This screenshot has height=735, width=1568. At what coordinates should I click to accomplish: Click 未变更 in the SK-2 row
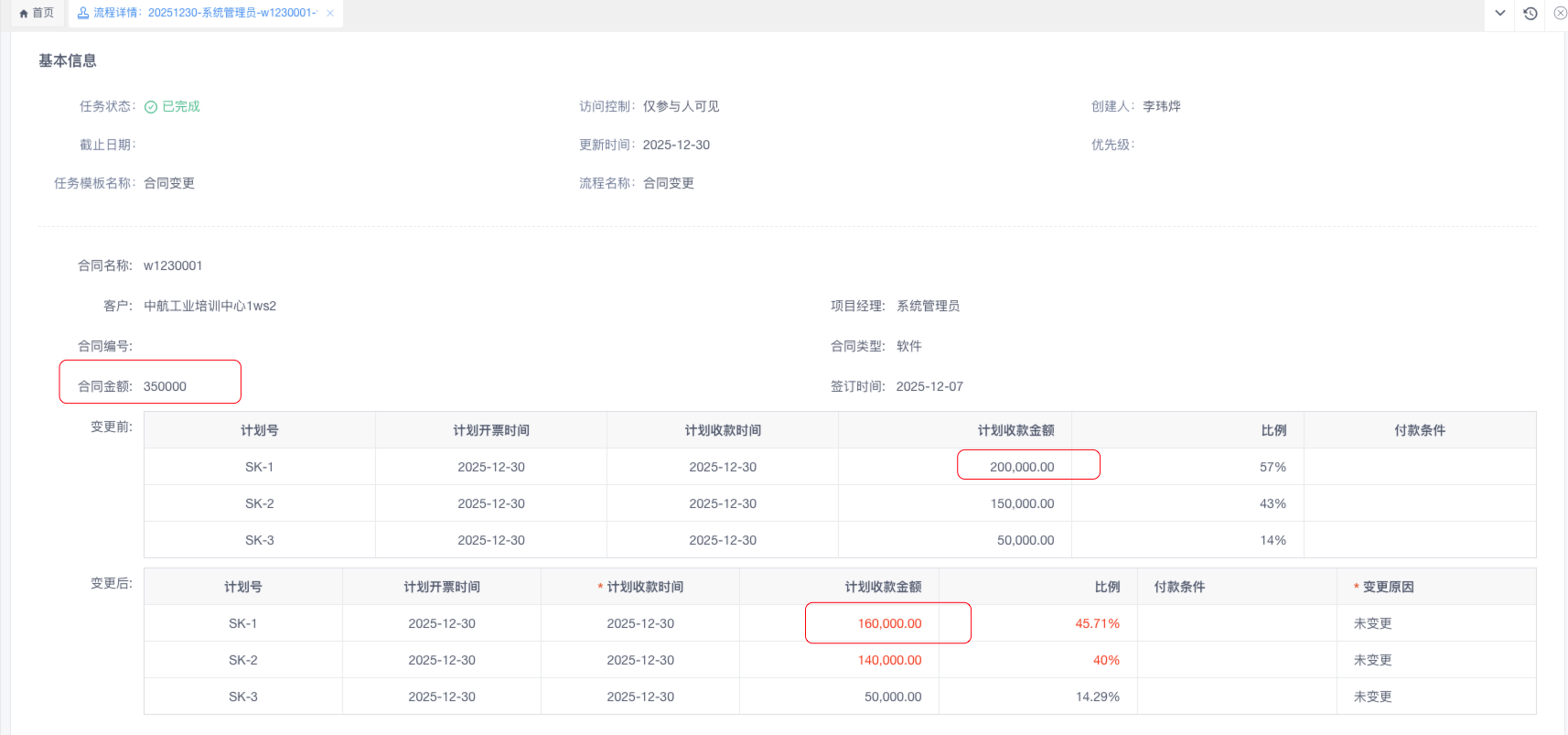(1372, 660)
